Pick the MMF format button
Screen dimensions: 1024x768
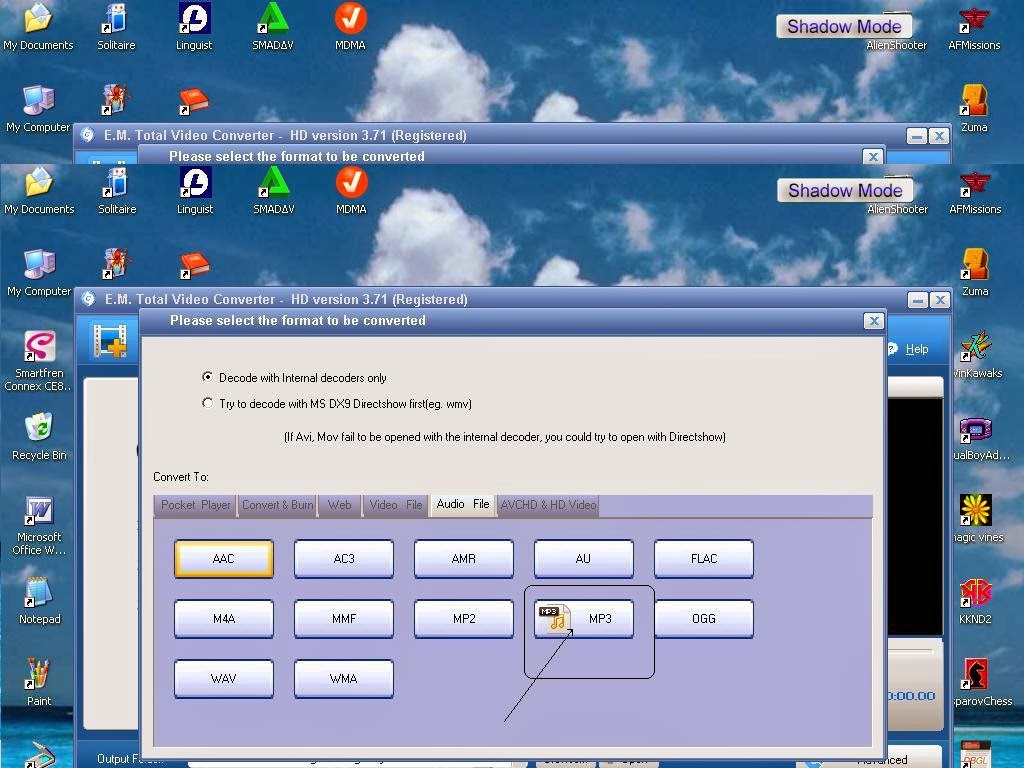(344, 618)
